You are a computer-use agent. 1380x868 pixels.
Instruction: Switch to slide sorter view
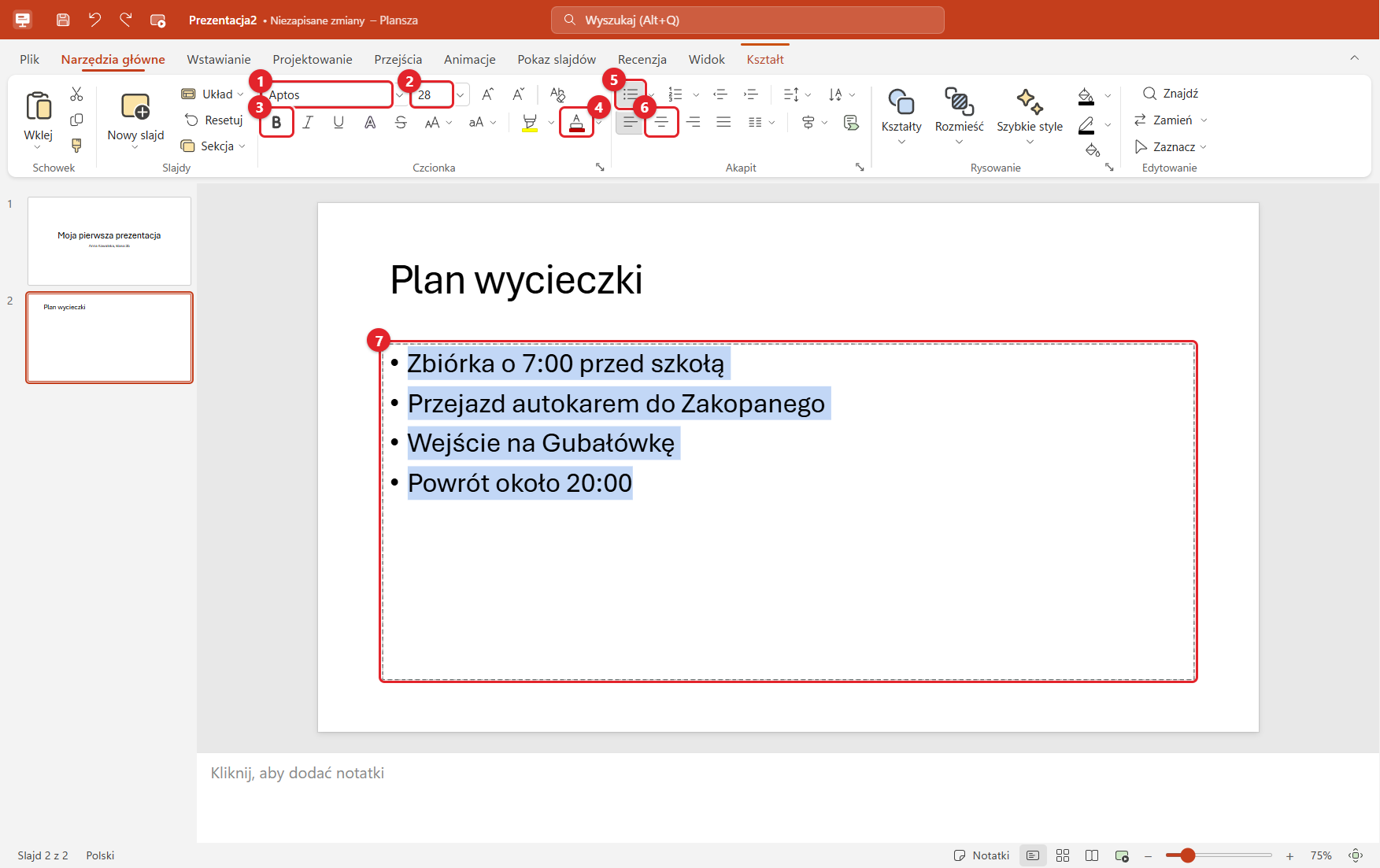click(1063, 855)
